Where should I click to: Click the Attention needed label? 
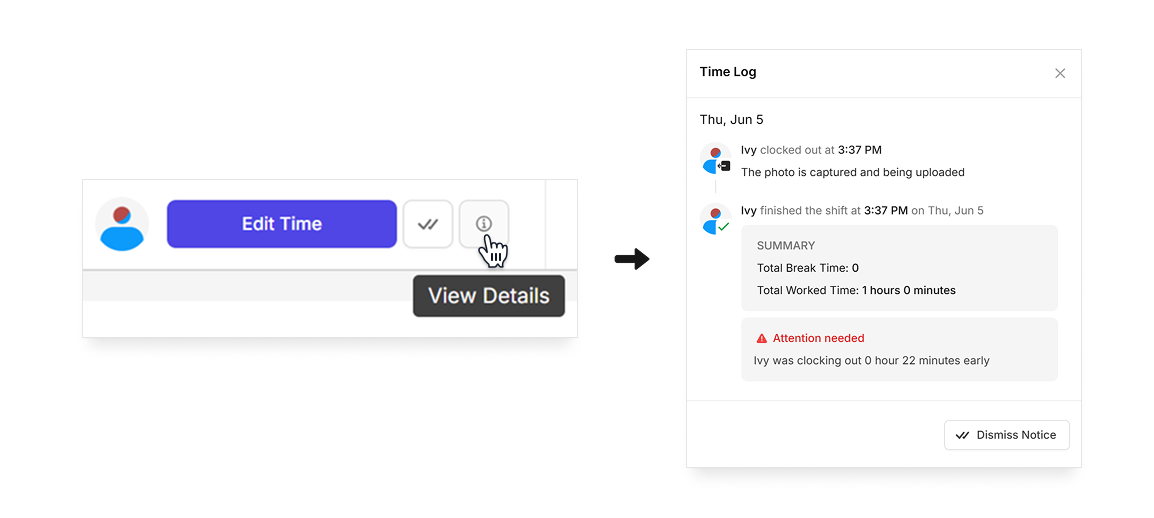pos(818,338)
